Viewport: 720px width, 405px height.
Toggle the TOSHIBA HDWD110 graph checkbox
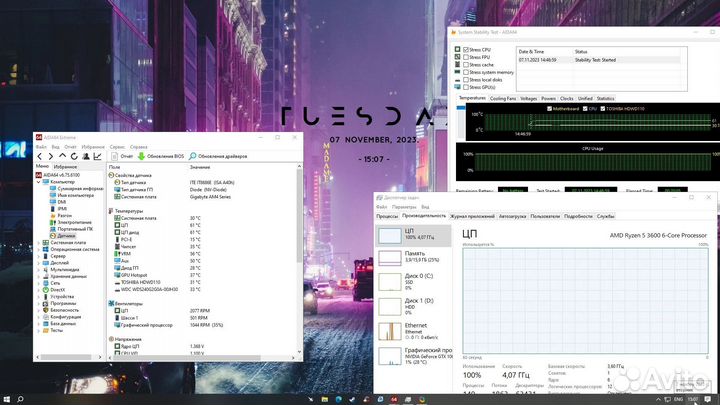(602, 109)
